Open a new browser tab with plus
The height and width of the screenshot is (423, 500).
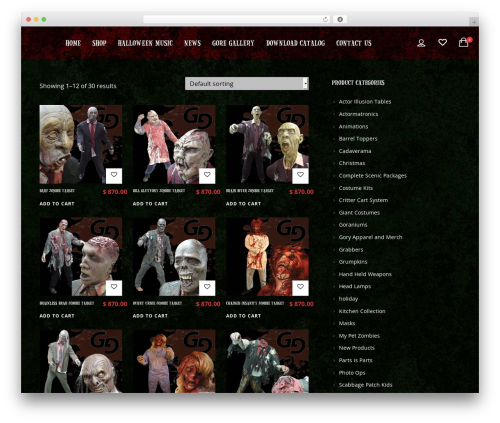coord(474,22)
